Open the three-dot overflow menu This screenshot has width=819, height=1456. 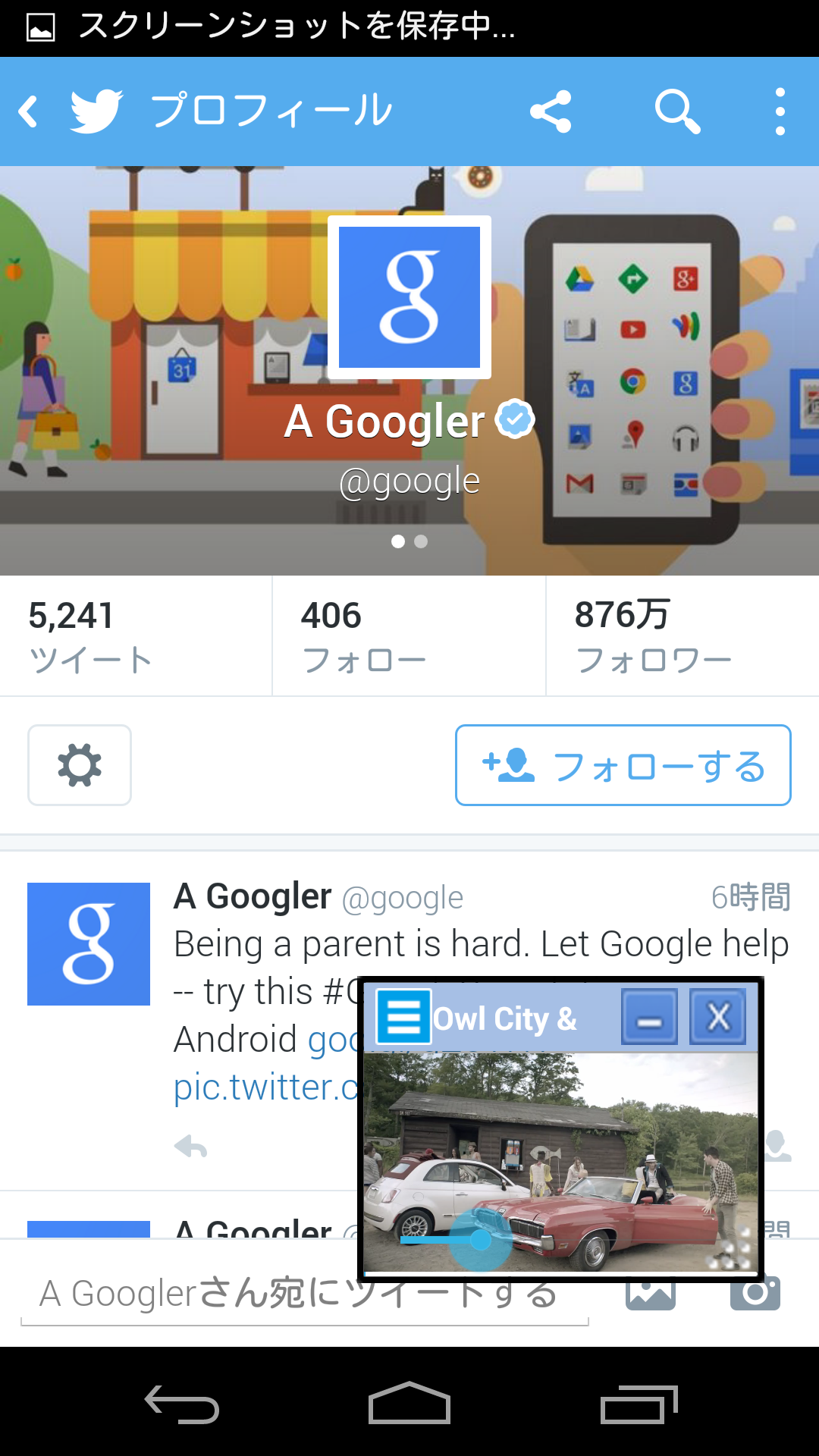click(780, 111)
